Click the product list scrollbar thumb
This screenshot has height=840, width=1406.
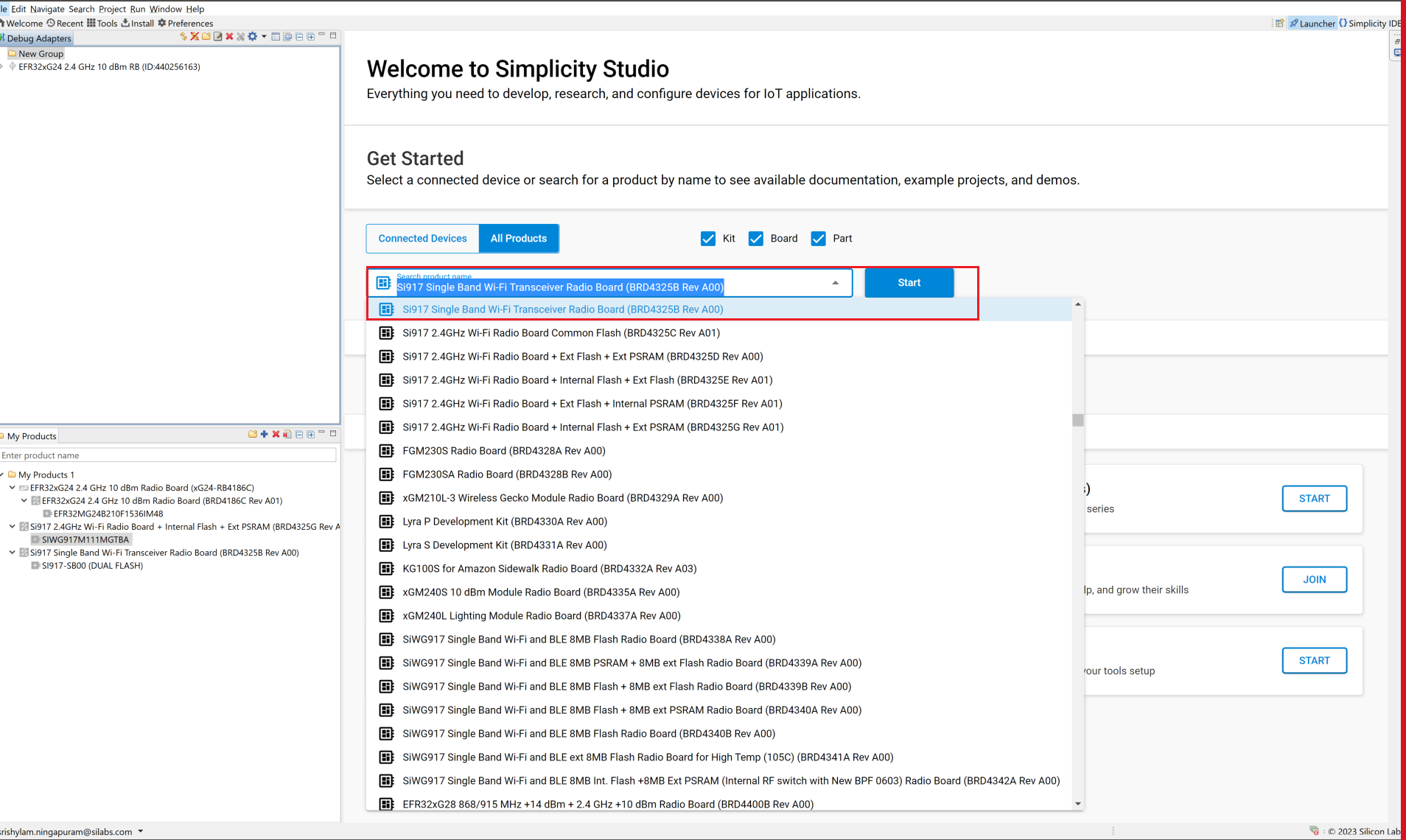coord(1078,420)
